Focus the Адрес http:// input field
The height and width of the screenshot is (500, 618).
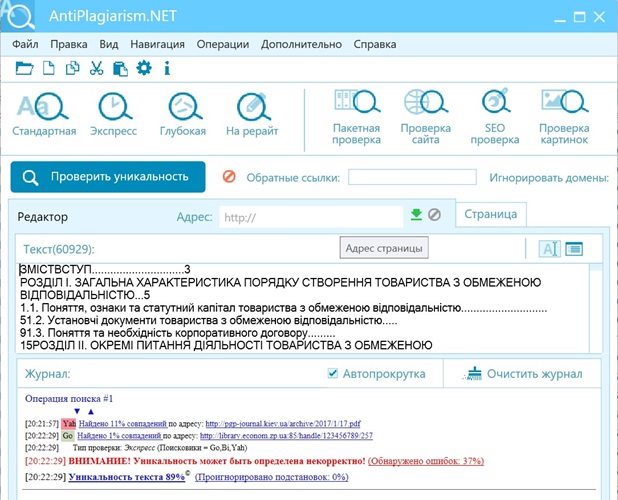[x=311, y=217]
